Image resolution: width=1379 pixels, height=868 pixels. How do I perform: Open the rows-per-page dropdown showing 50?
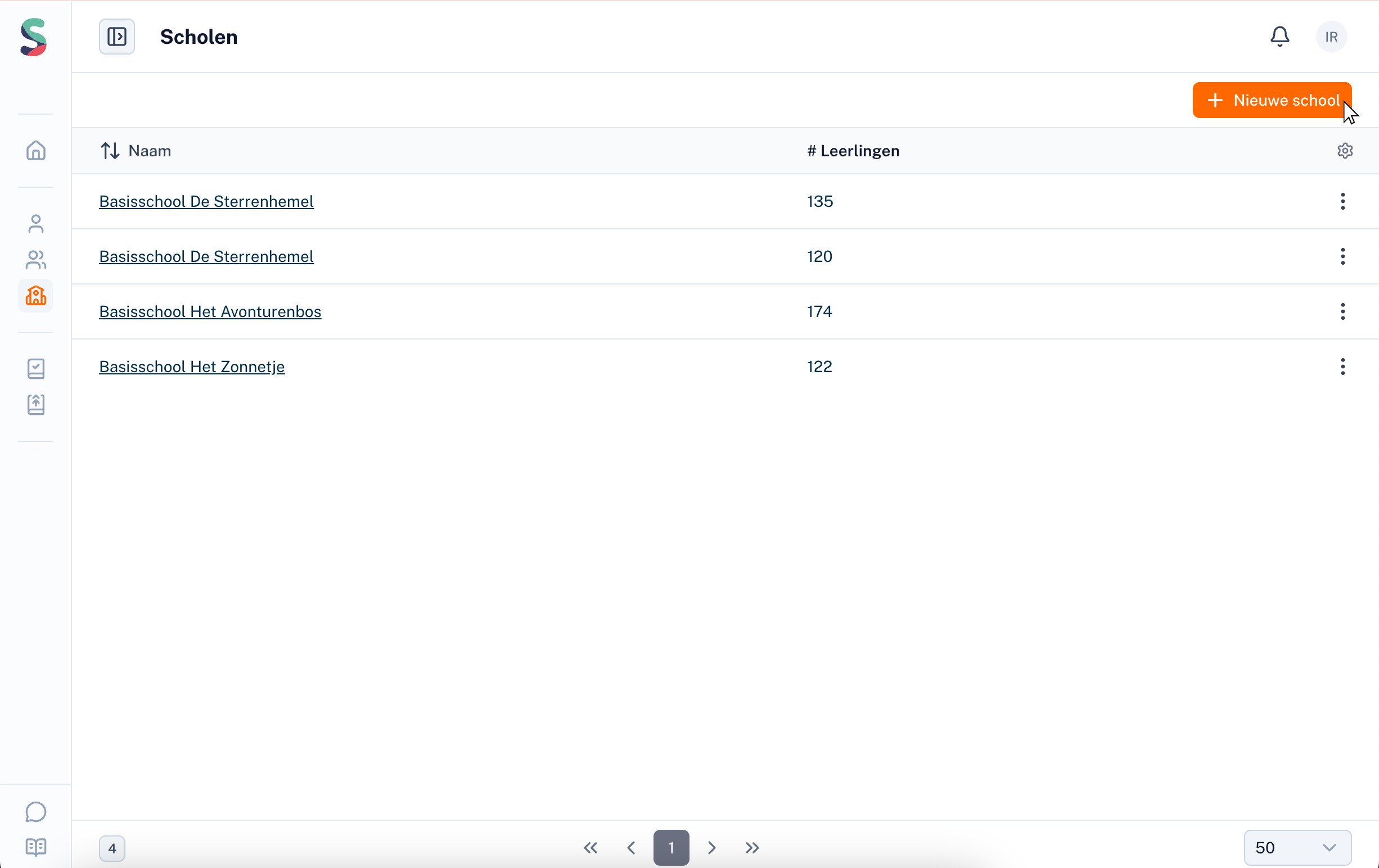coord(1296,847)
